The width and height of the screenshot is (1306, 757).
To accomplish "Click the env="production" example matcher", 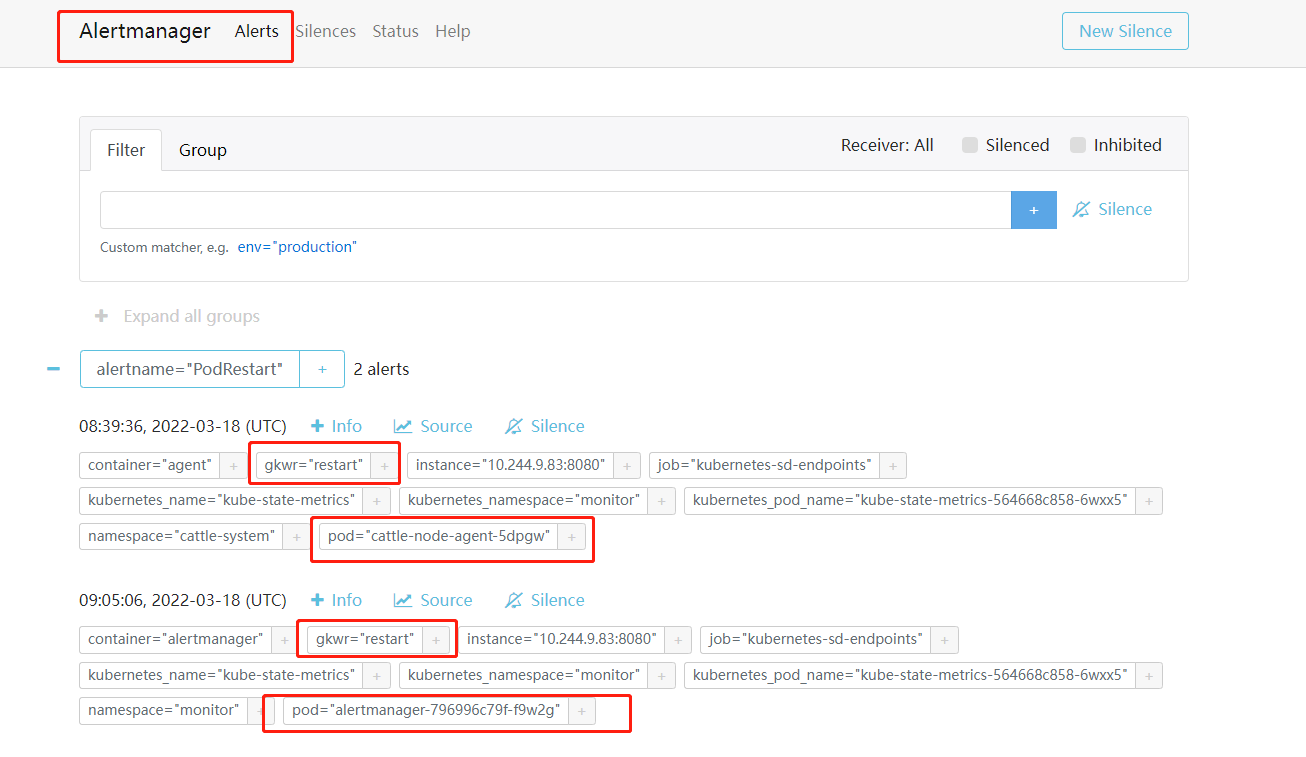I will point(297,247).
